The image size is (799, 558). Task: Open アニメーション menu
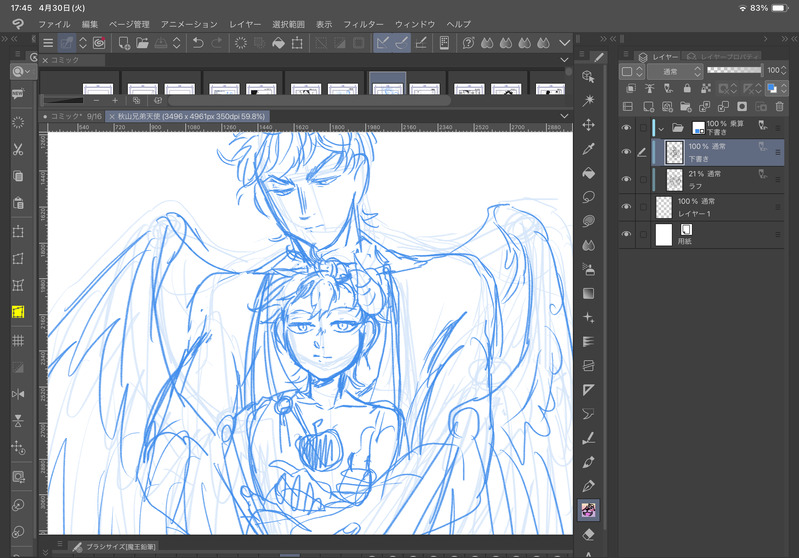click(189, 24)
